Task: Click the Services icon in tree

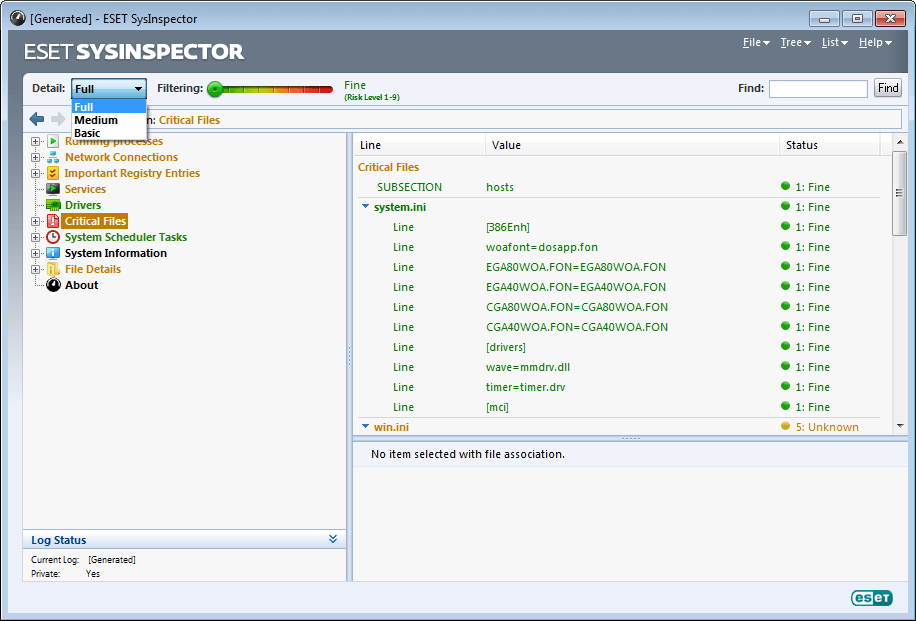Action: (53, 189)
